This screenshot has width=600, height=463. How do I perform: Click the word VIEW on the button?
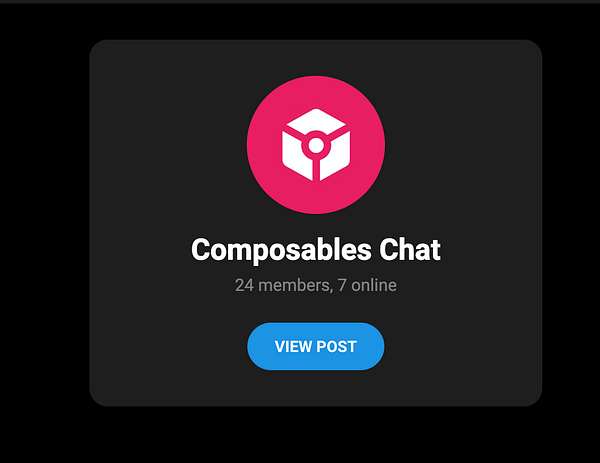tap(293, 347)
